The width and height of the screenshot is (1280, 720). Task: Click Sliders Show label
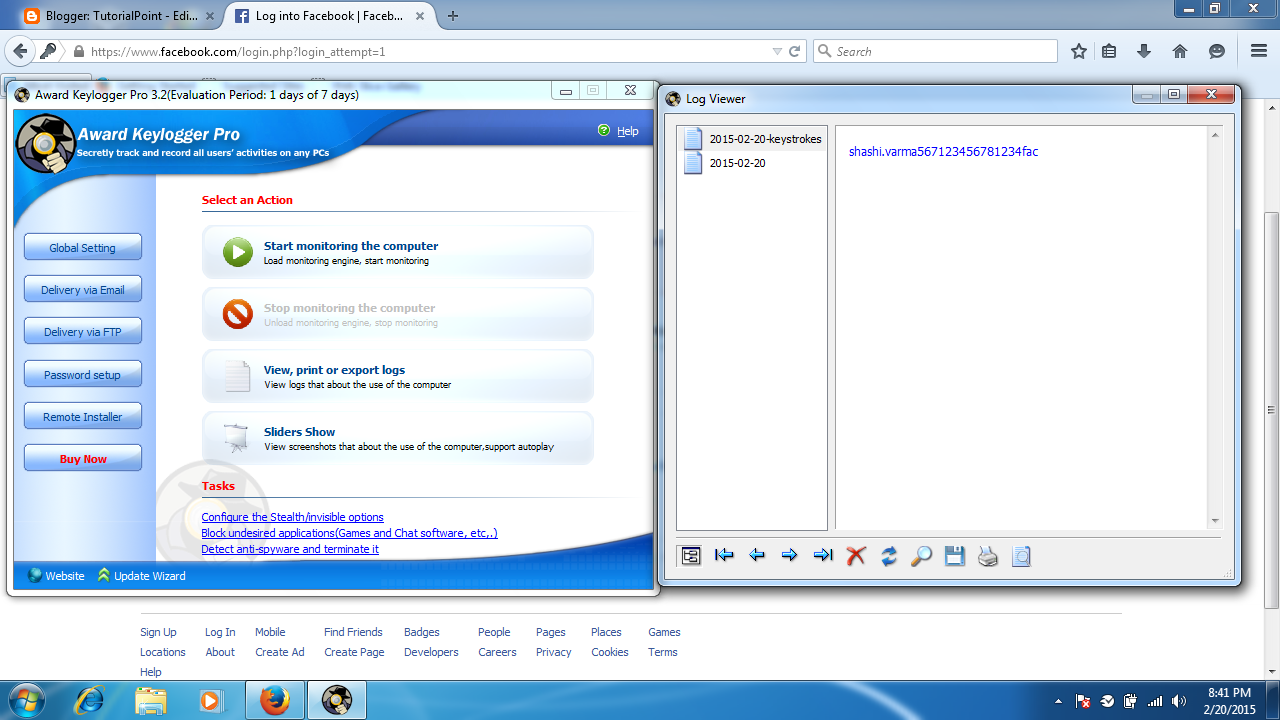300,432
